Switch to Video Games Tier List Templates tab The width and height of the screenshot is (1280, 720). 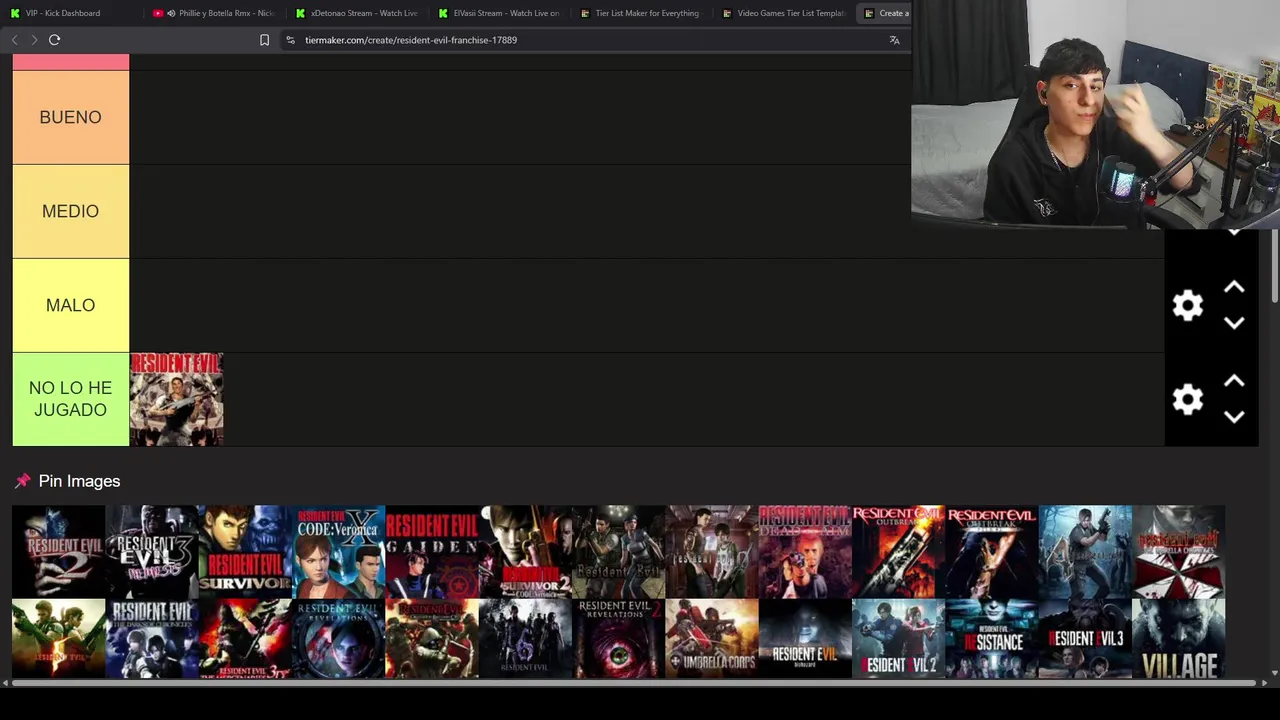[x=784, y=13]
